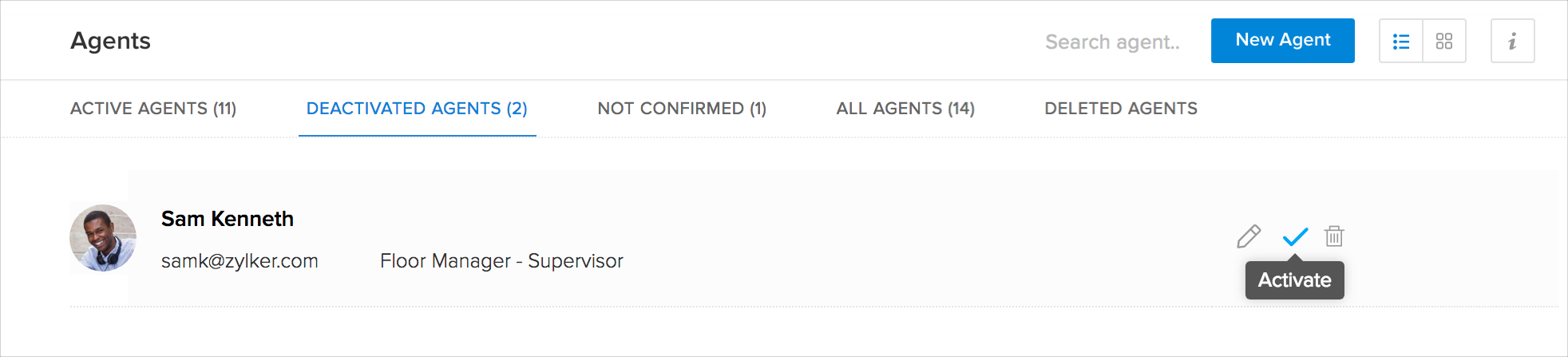Select the Floor Manager - Supervisor text
The height and width of the screenshot is (357, 1568).
pyautogui.click(x=501, y=261)
